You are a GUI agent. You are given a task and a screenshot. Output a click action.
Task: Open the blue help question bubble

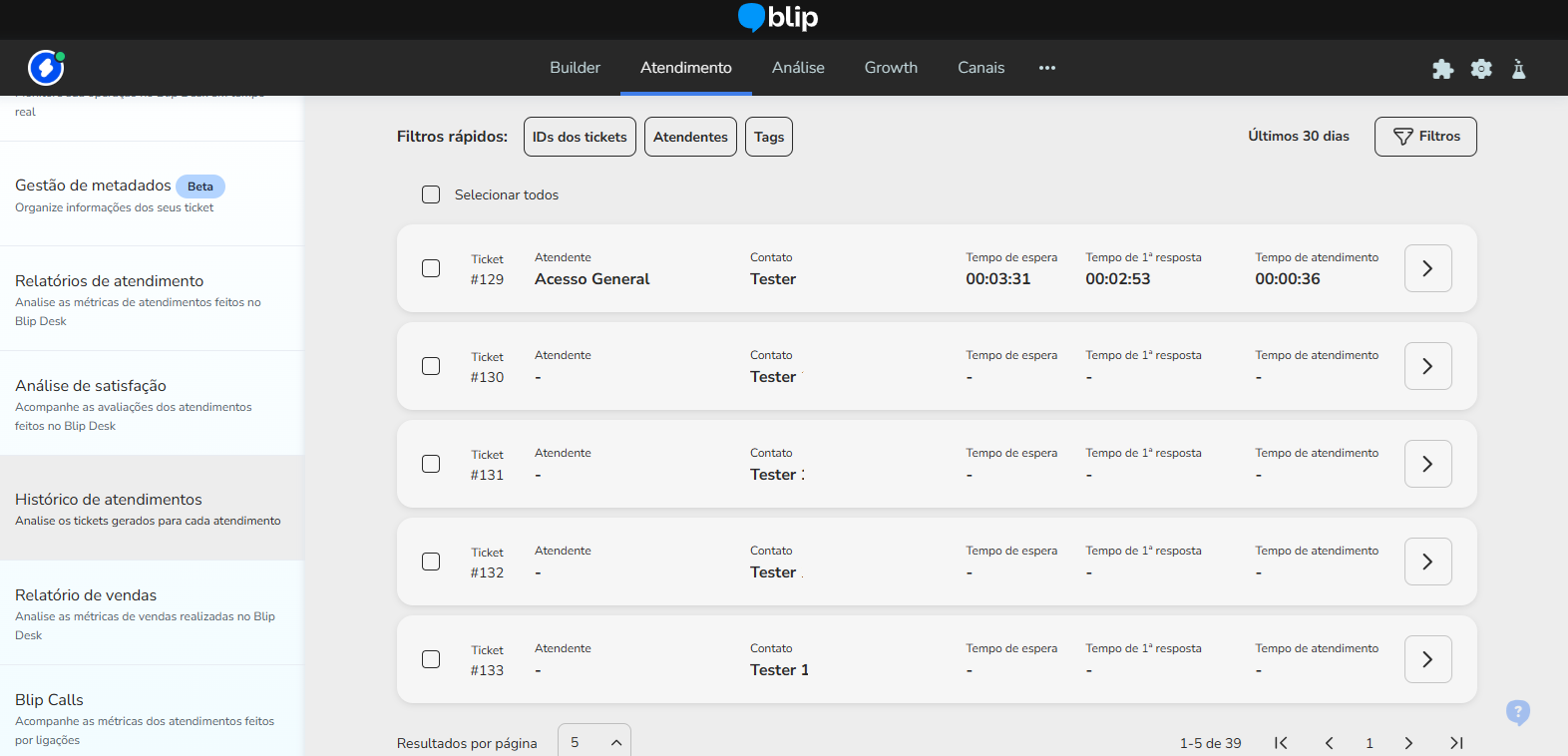click(1517, 712)
